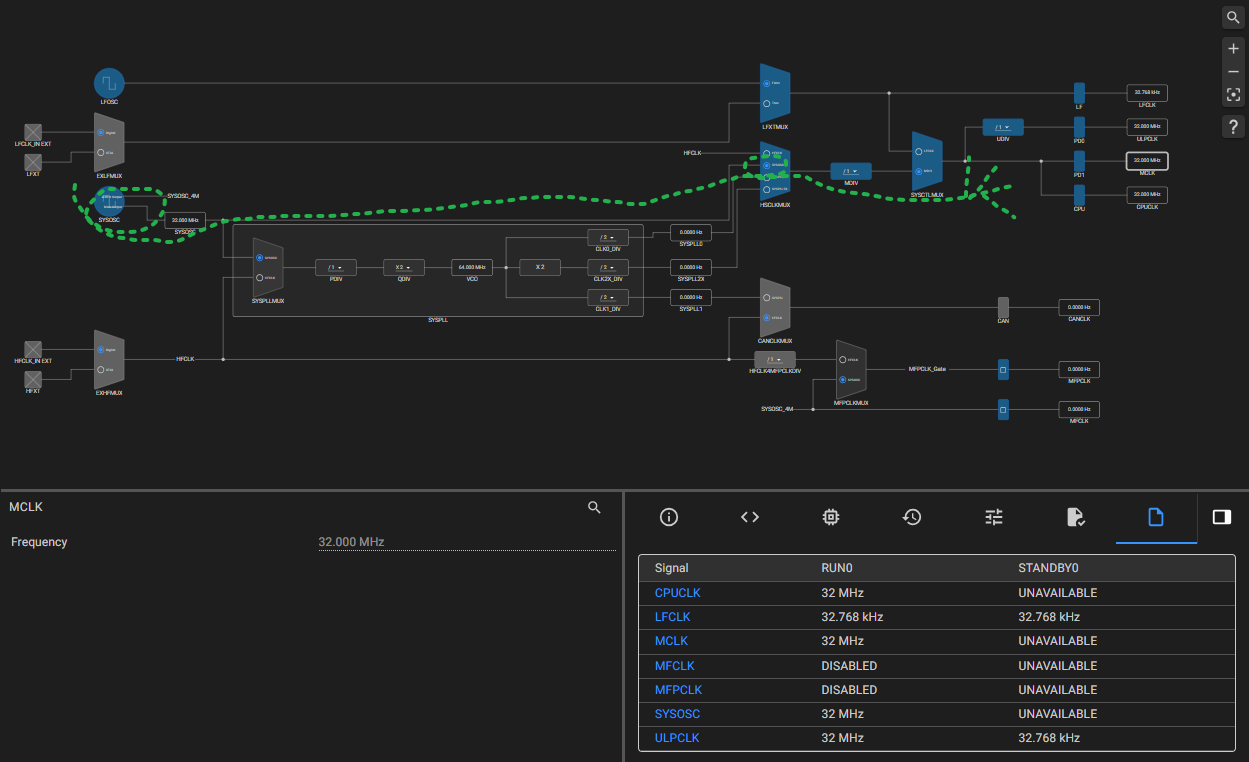Select the upper input of SYSCTLMUX
Screen dimensions: 1249x762
(x=919, y=151)
